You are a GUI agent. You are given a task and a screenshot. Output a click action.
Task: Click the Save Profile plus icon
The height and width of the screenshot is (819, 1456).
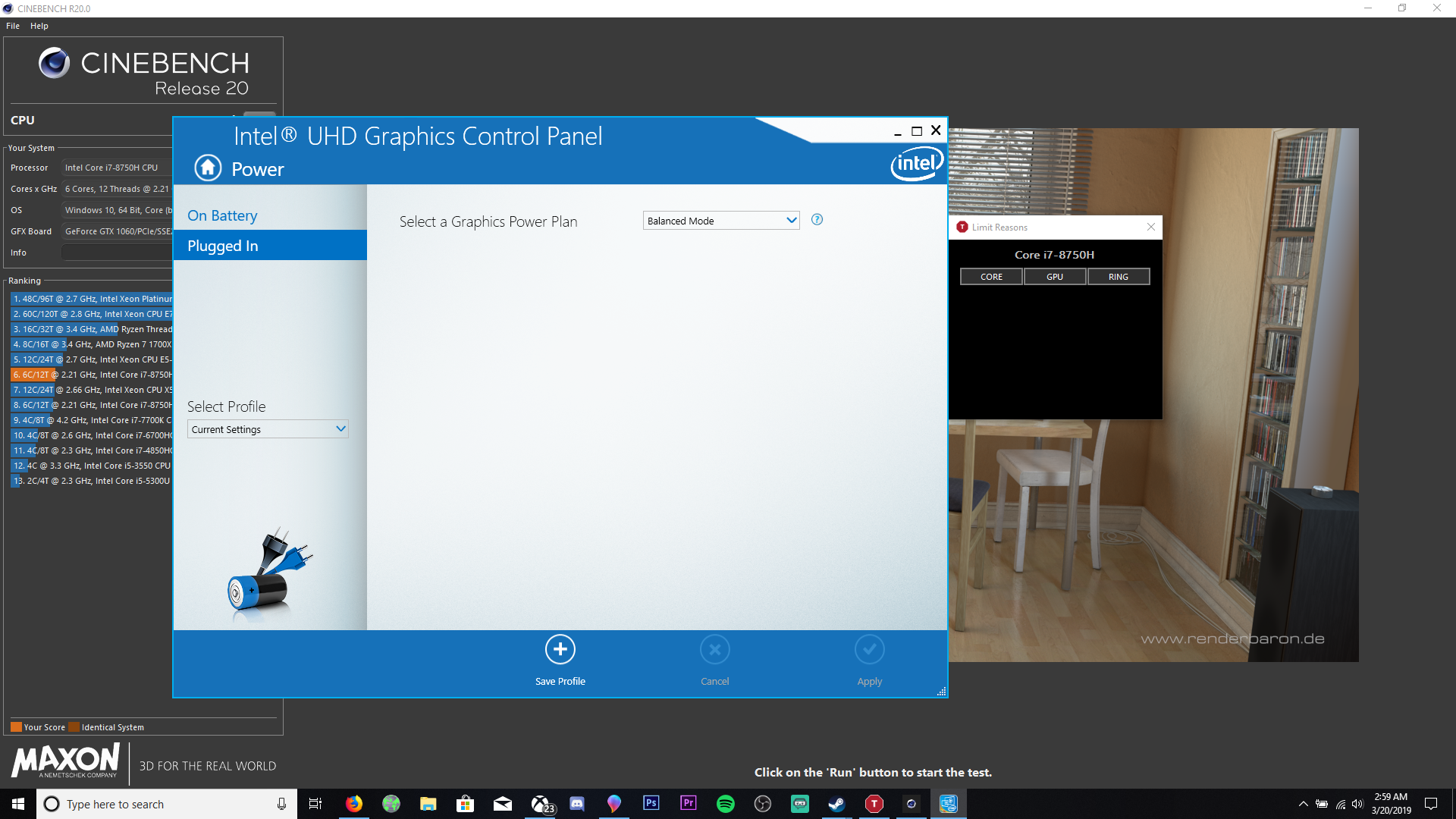point(560,649)
